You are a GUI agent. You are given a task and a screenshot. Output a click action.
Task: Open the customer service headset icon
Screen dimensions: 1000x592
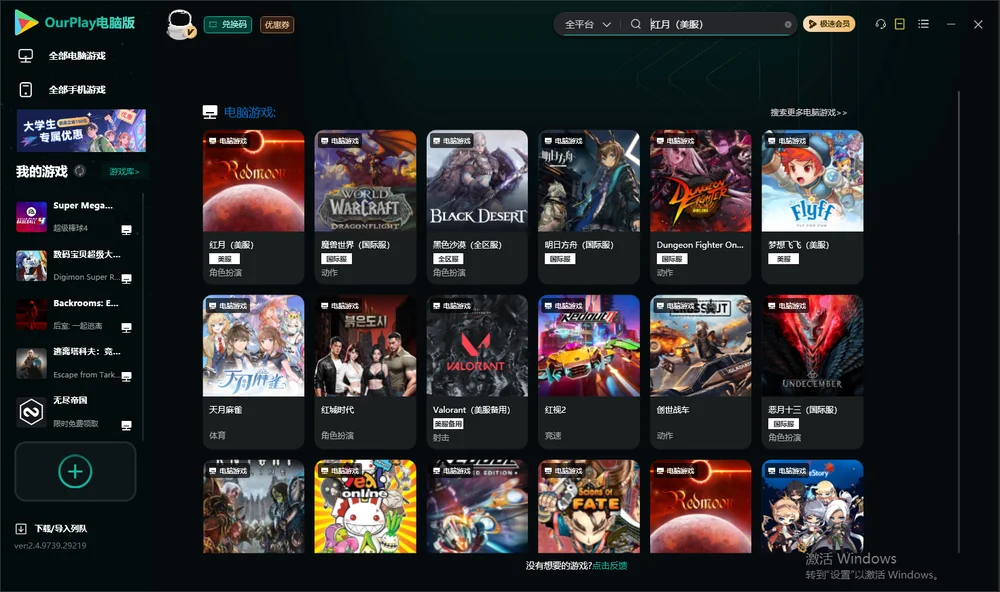[880, 24]
